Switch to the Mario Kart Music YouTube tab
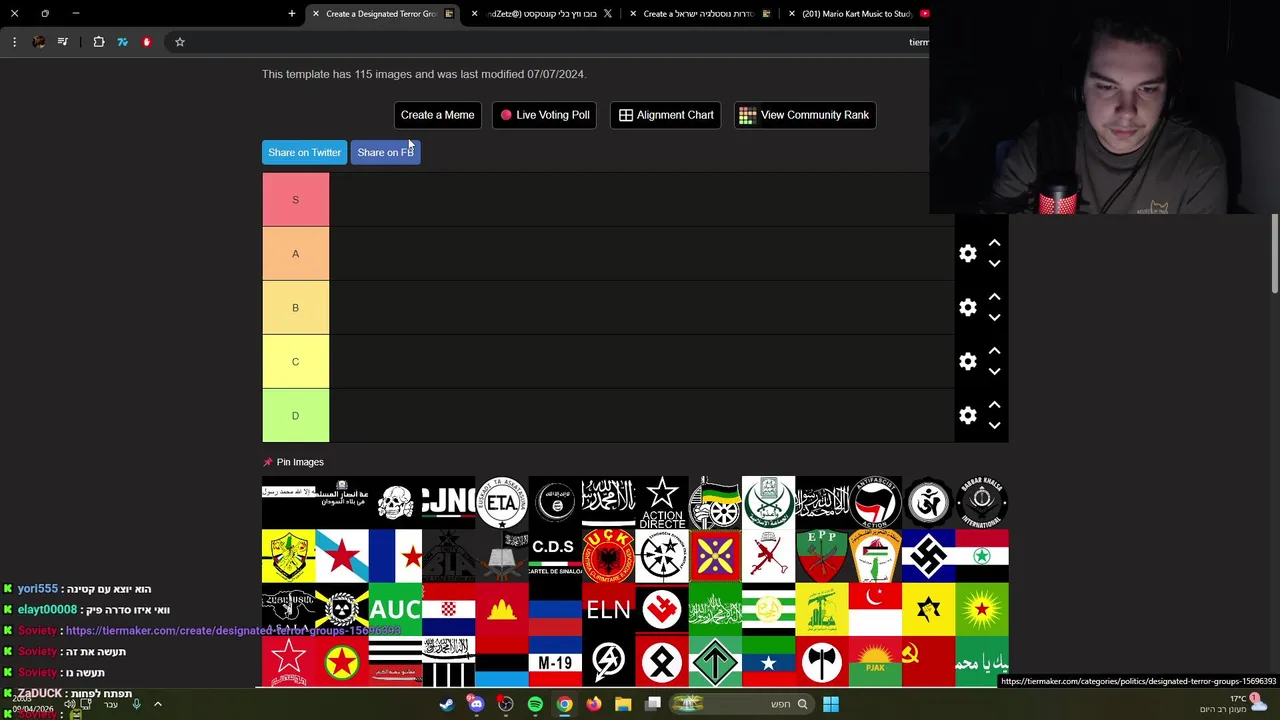Image resolution: width=1280 pixels, height=720 pixels. pyautogui.click(x=857, y=14)
